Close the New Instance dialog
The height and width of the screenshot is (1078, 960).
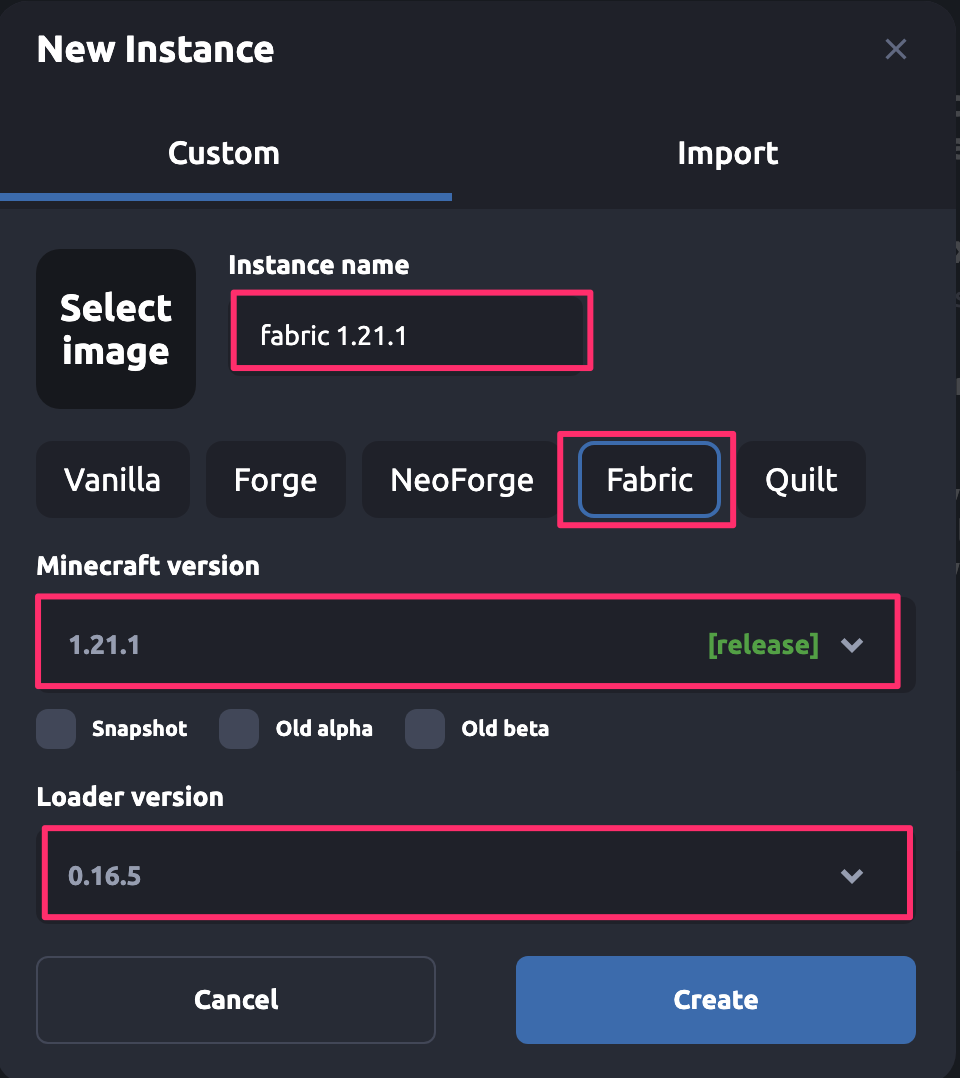click(x=895, y=49)
